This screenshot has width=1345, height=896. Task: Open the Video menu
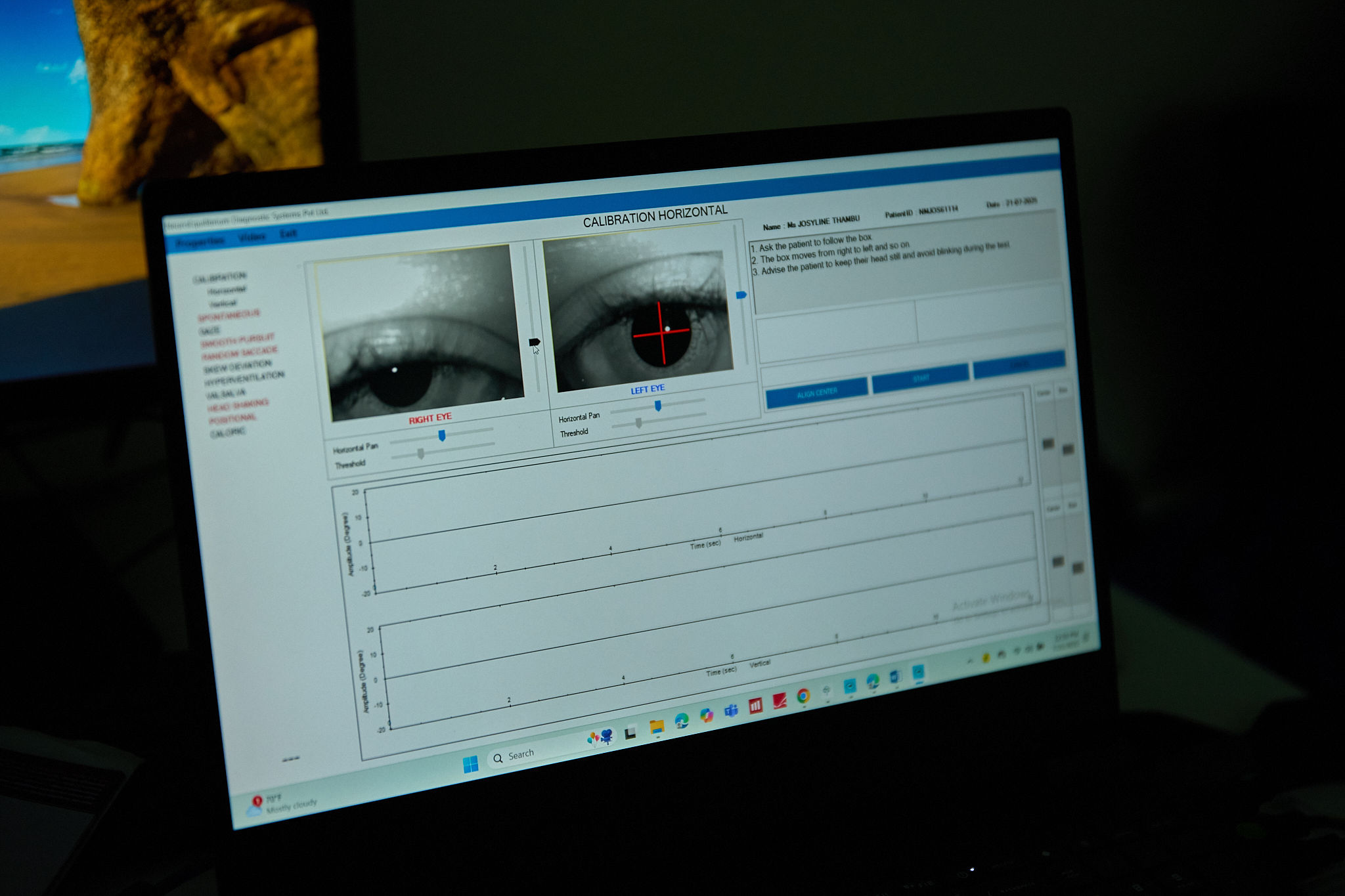click(252, 237)
